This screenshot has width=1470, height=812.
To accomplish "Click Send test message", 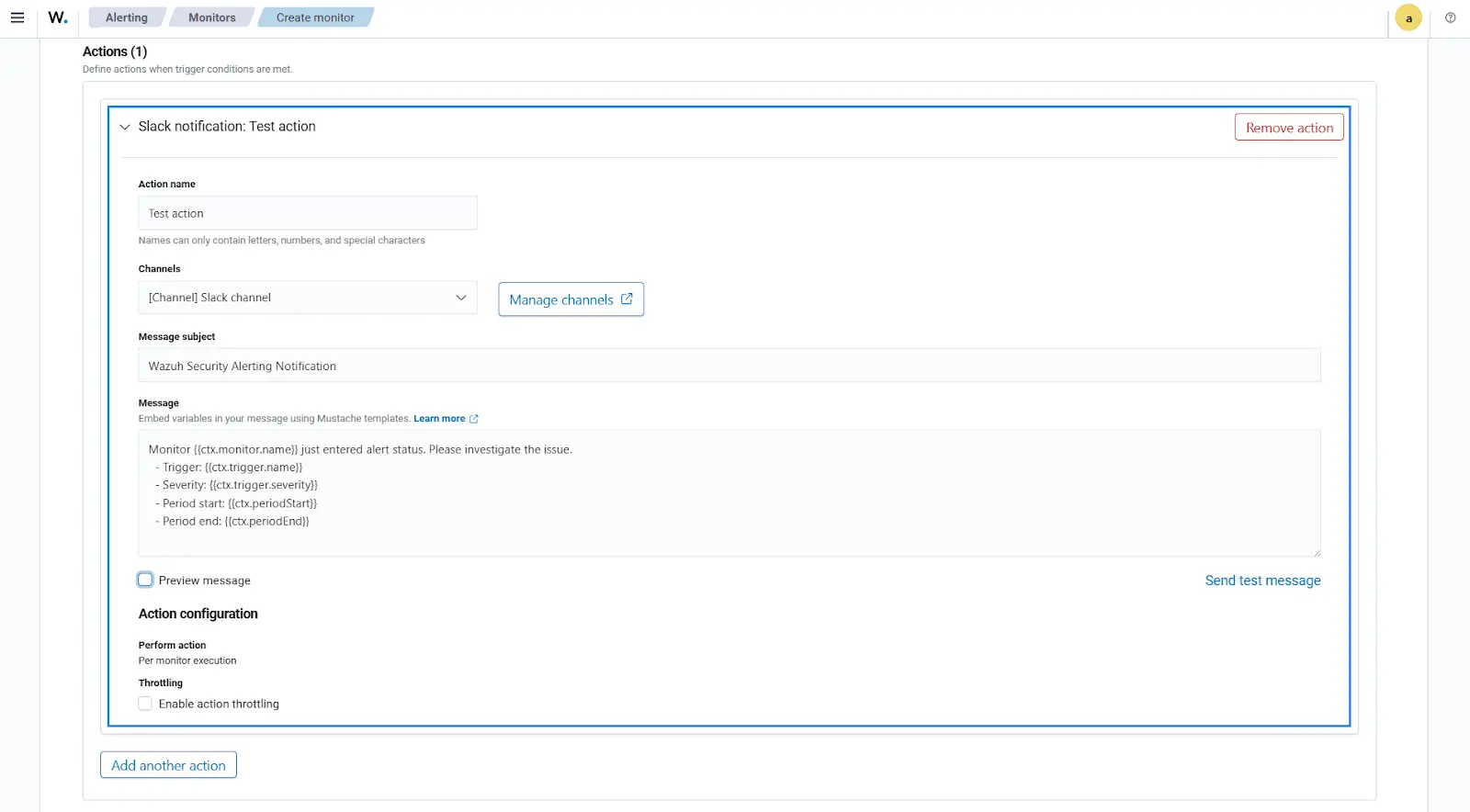I will point(1262,581).
